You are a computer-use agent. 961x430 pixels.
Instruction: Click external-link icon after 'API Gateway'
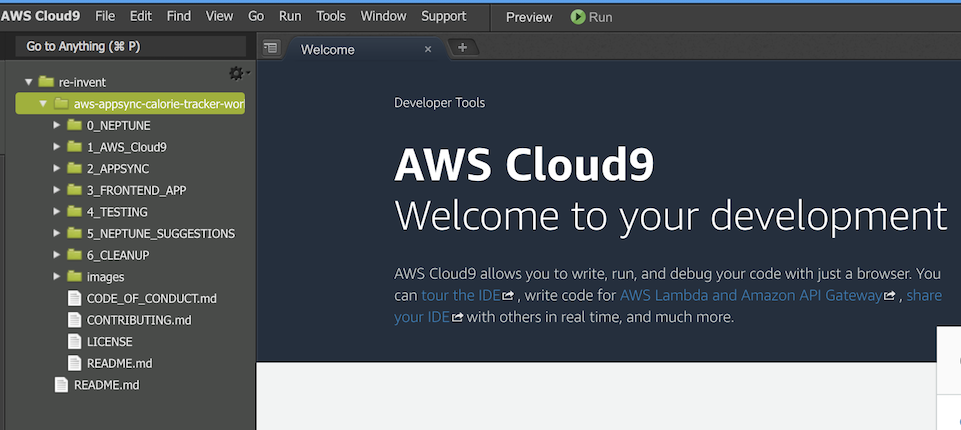[x=889, y=296]
